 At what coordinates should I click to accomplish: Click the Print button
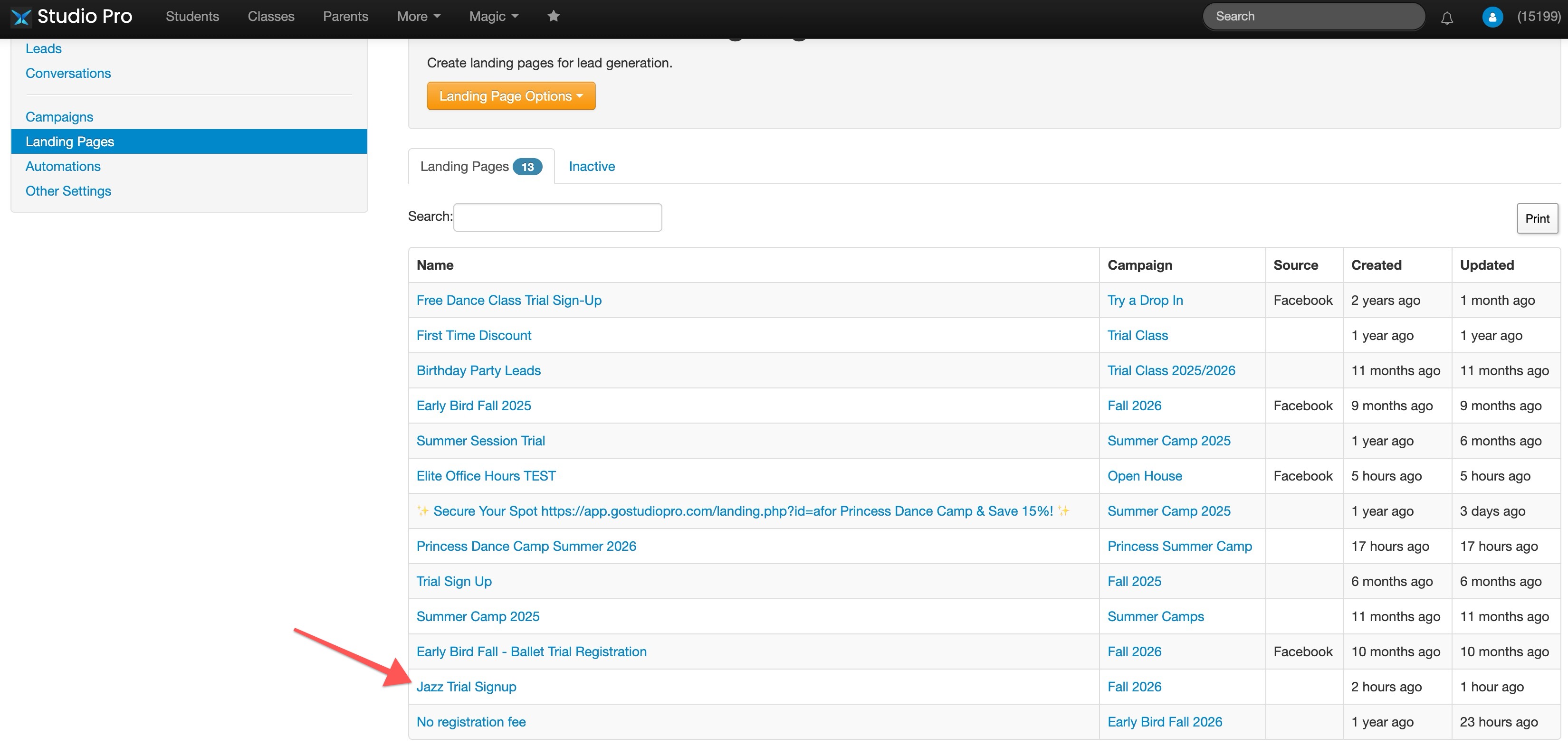[1537, 218]
